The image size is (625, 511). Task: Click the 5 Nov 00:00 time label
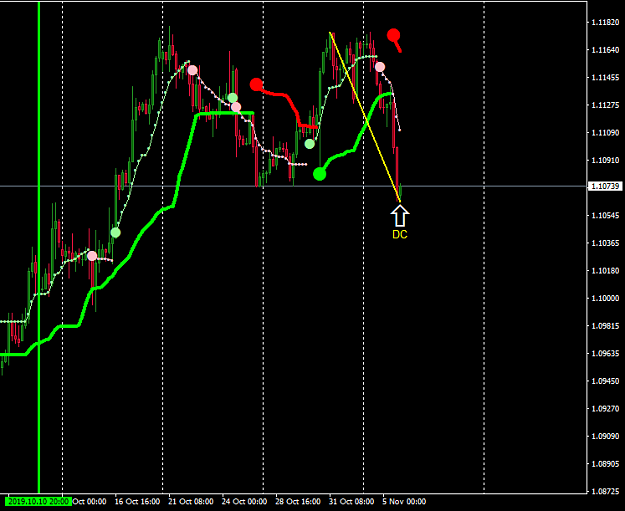coord(404,501)
